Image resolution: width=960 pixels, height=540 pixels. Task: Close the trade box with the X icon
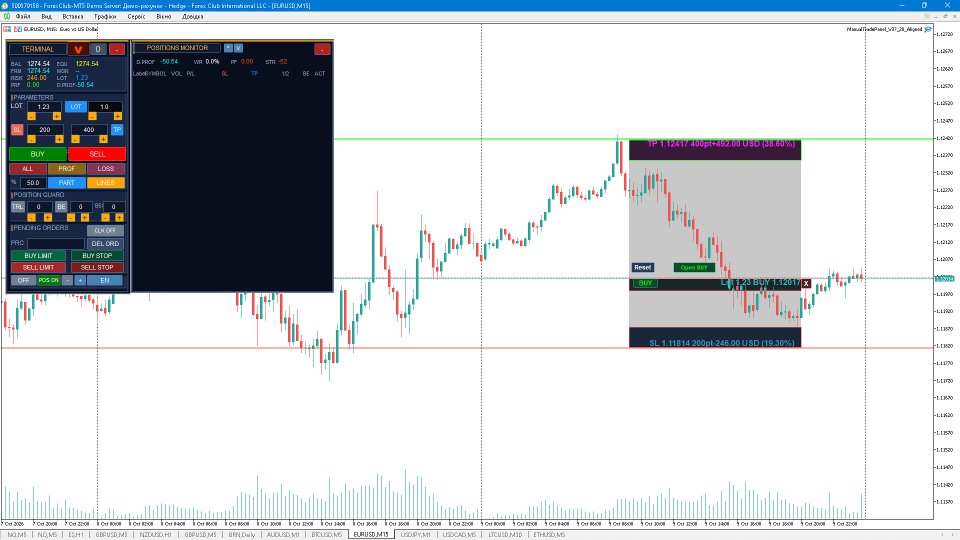pyautogui.click(x=806, y=283)
